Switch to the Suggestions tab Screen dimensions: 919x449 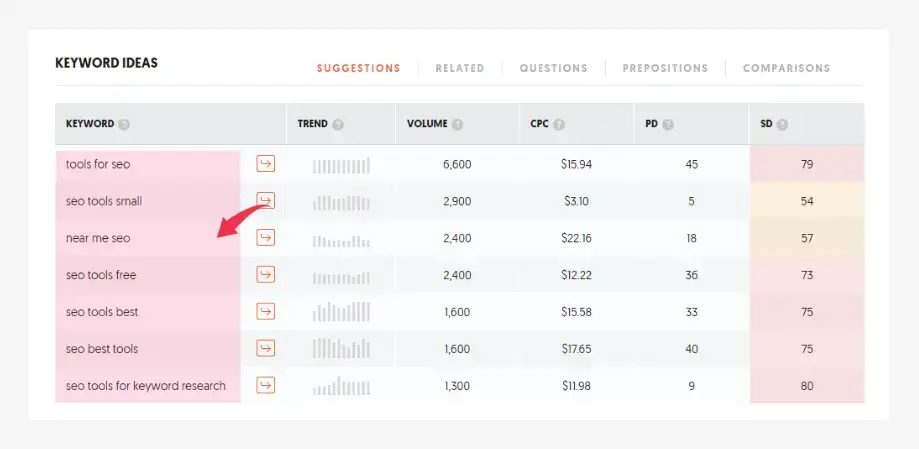[x=358, y=68]
